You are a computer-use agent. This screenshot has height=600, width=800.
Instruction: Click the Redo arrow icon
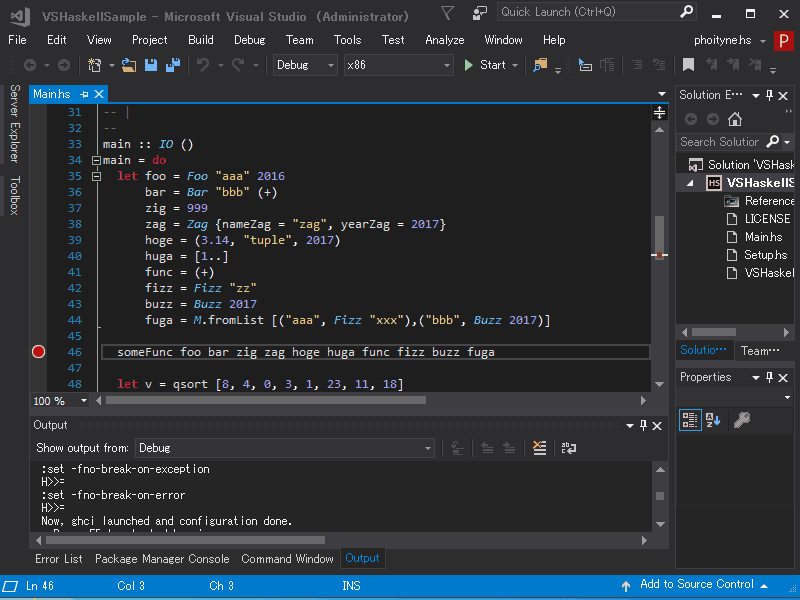click(238, 65)
